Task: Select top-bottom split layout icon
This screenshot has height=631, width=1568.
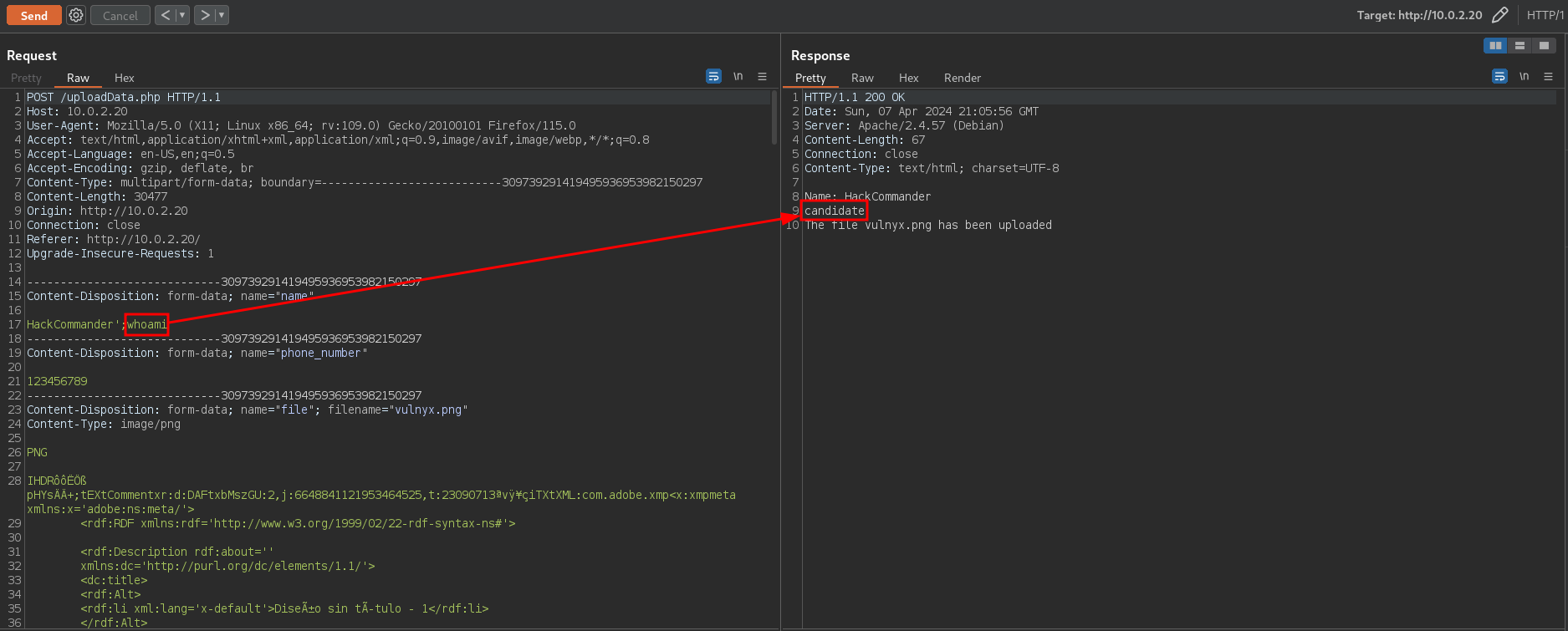Action: pos(1519,45)
